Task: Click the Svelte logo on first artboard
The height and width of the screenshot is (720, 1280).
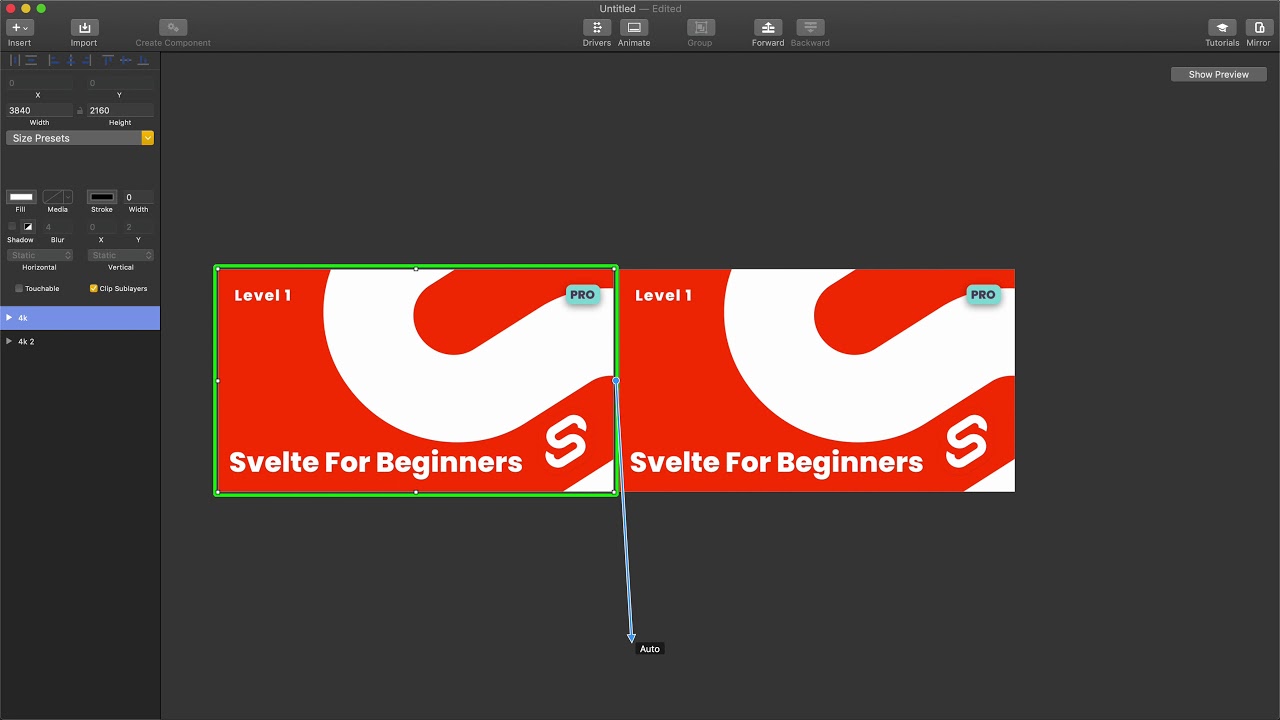Action: pos(566,442)
